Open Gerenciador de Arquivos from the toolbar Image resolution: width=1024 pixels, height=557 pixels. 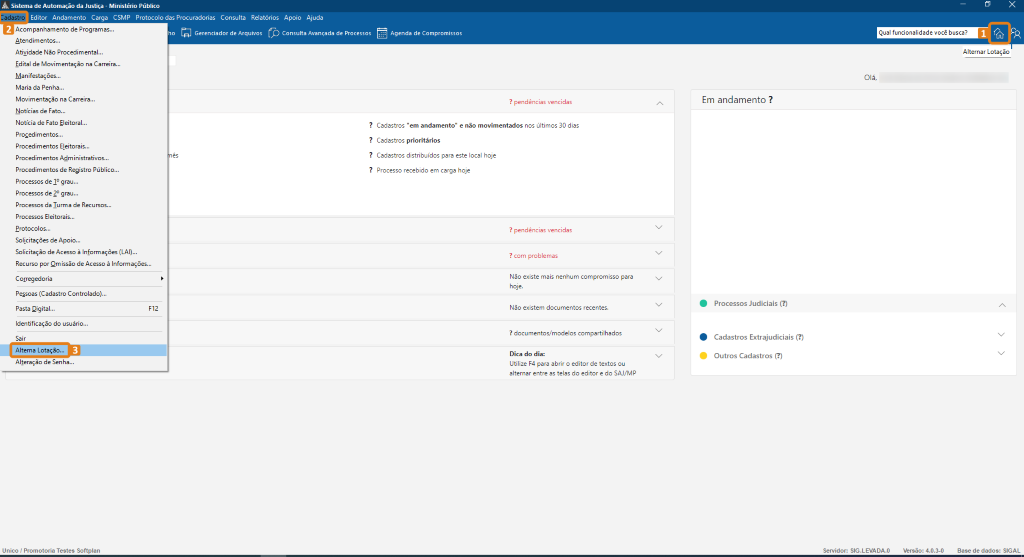pyautogui.click(x=219, y=33)
